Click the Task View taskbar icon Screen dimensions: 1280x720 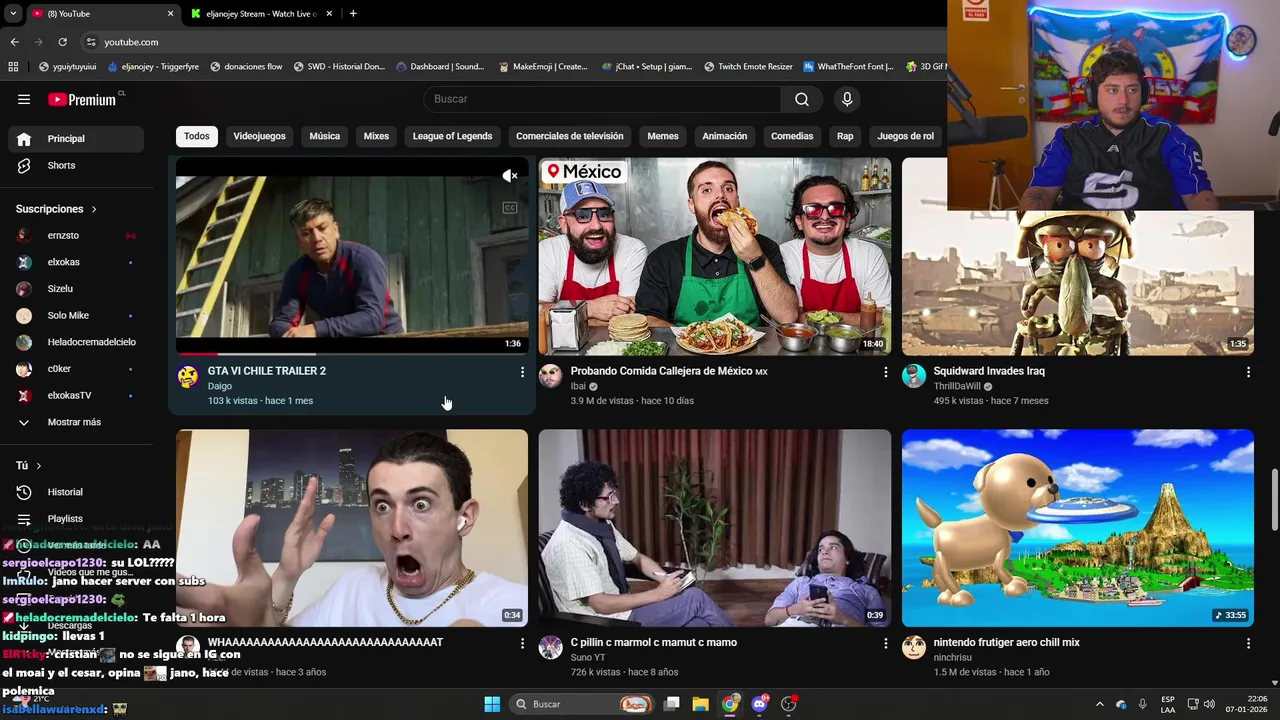(672, 704)
